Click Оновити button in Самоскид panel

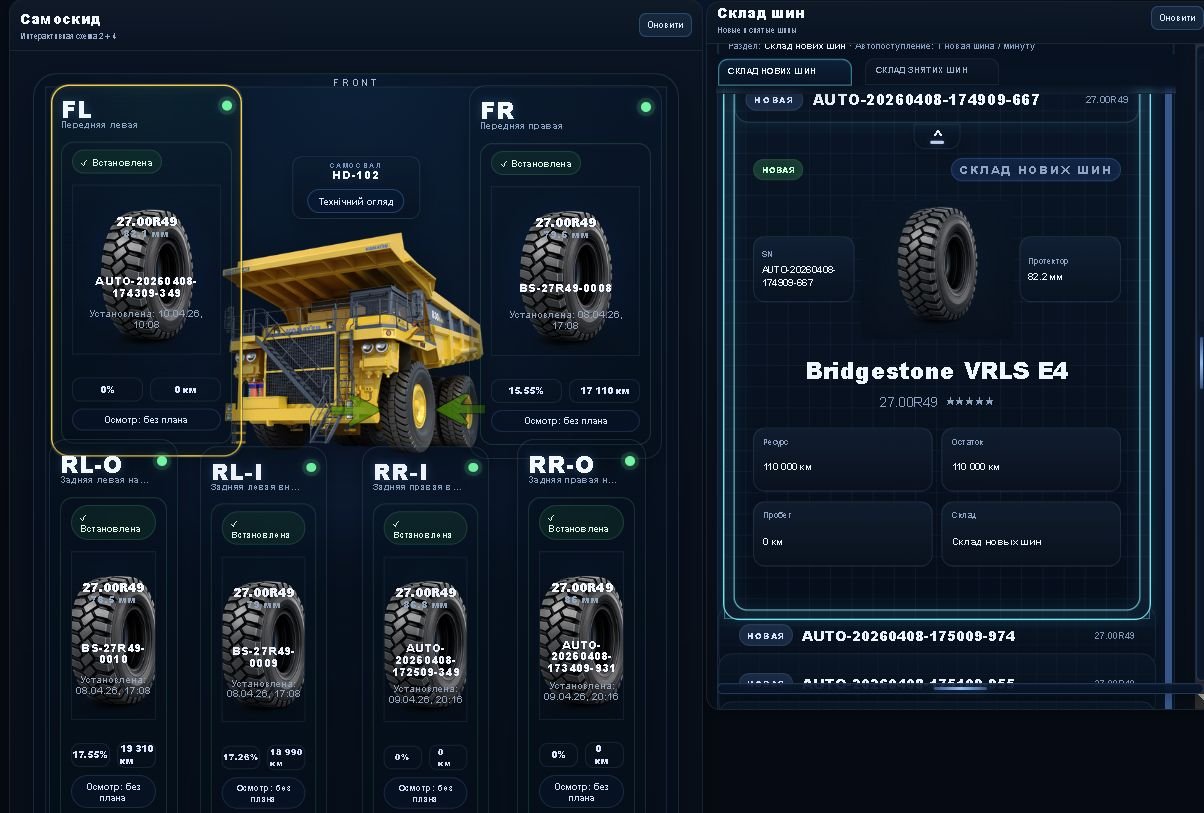click(665, 25)
